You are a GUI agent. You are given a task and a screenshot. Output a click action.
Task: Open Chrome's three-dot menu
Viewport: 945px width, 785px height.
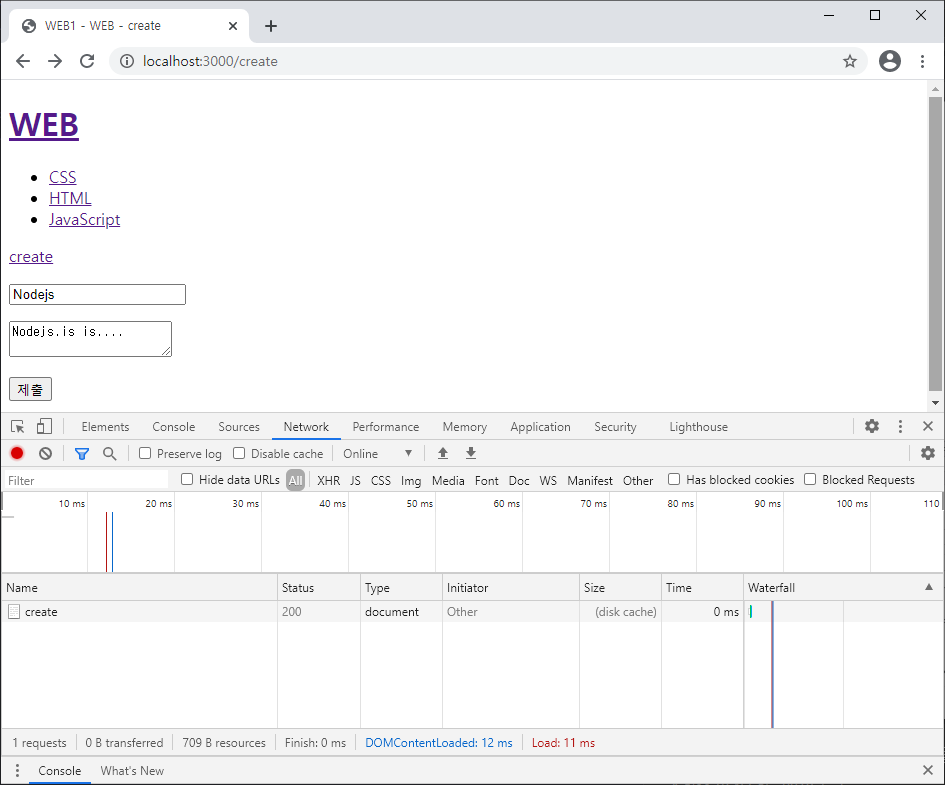coord(922,61)
